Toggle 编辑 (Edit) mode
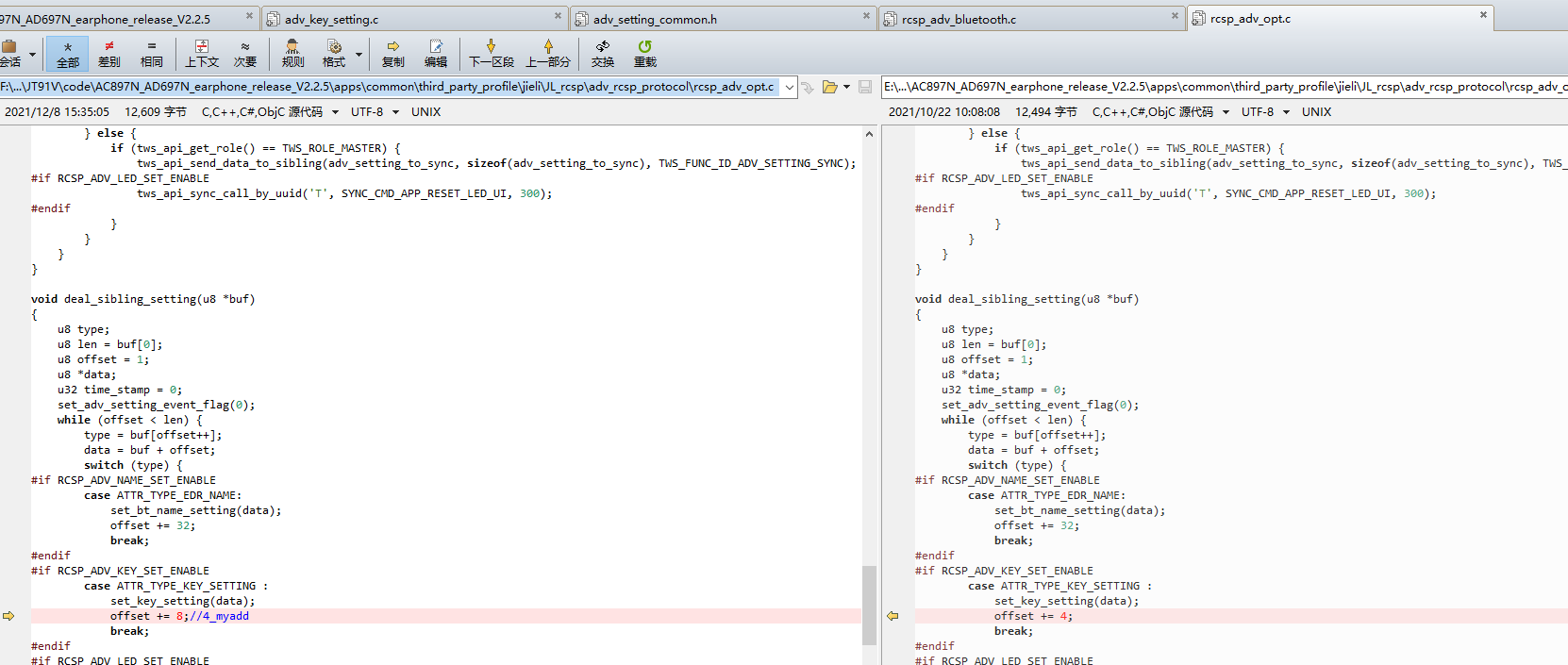 point(436,54)
